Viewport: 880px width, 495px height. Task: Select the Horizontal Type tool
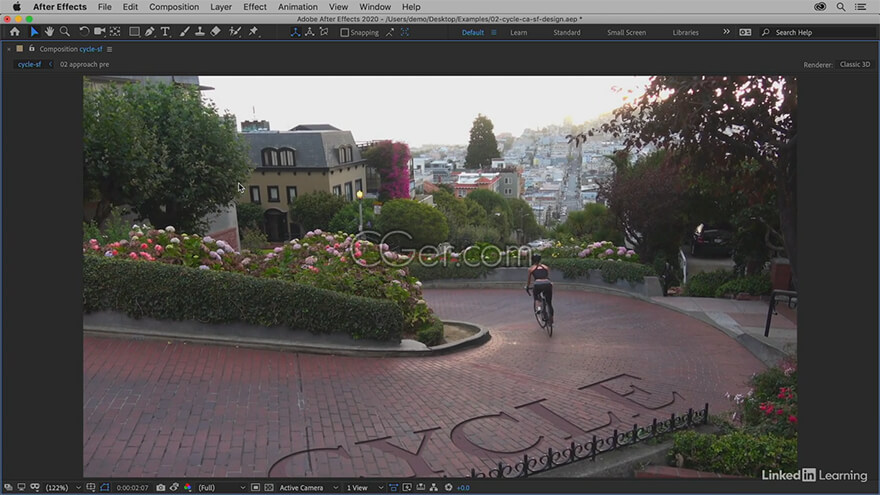(165, 32)
